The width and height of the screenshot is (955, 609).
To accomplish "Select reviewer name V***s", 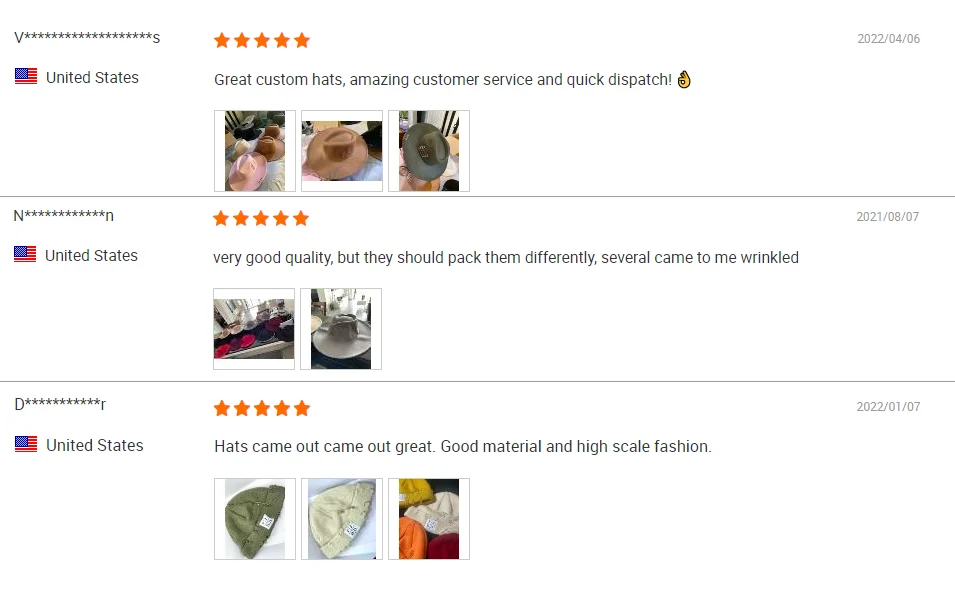I will [x=87, y=38].
